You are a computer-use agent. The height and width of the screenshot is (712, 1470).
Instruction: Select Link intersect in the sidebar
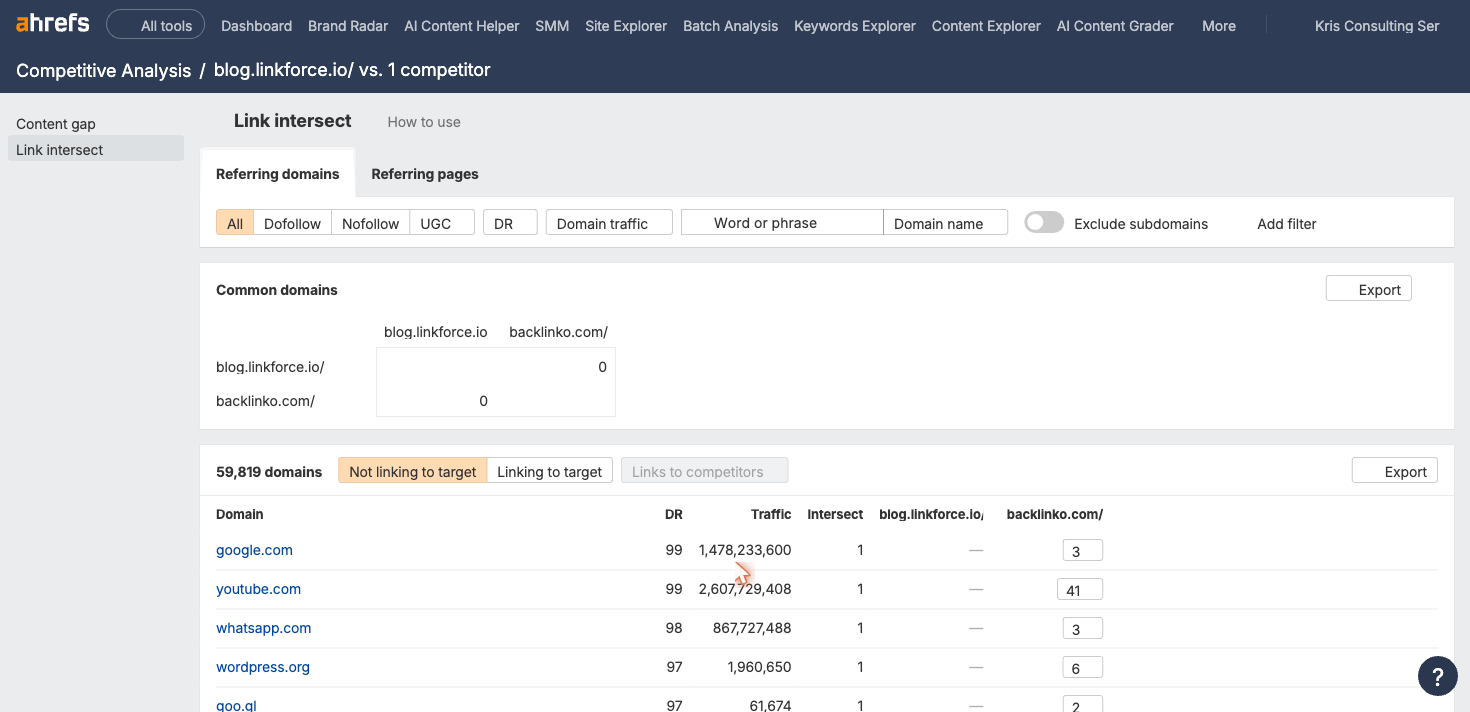coord(96,149)
